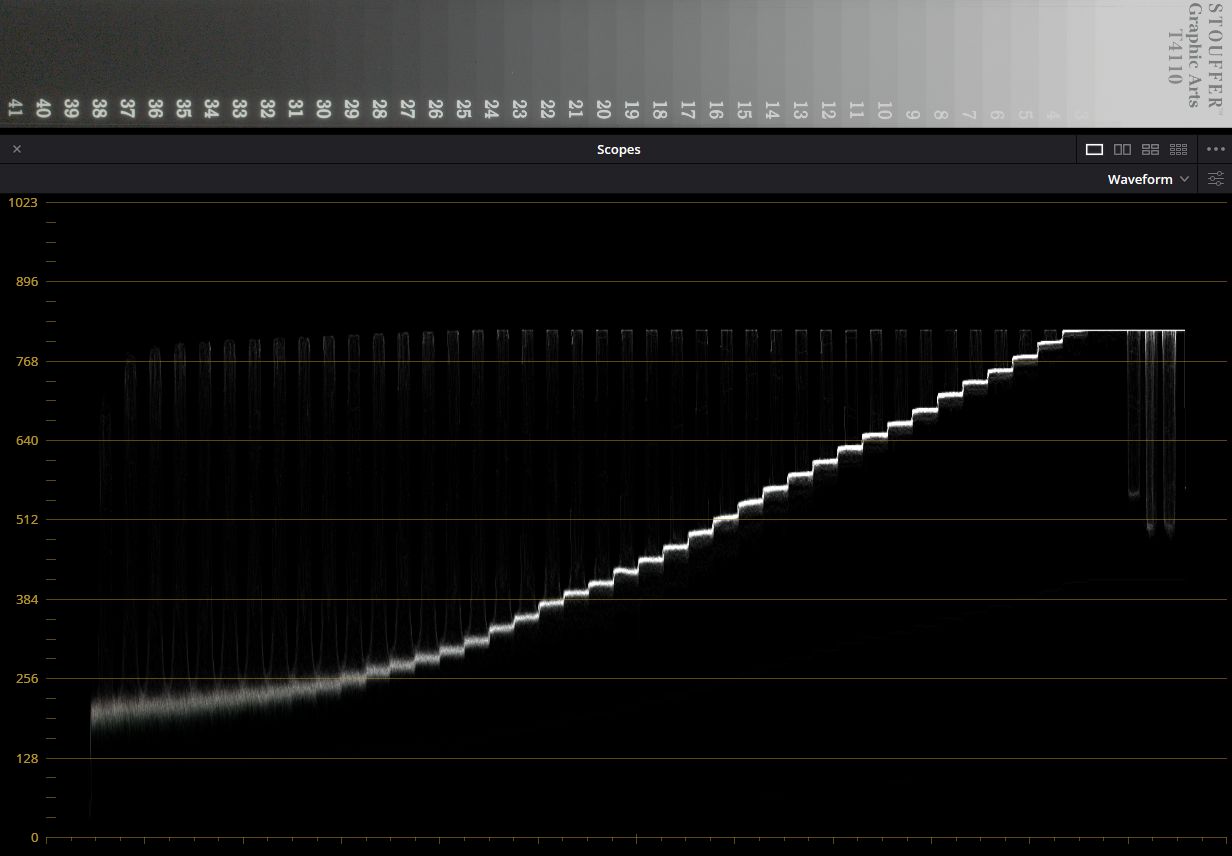The image size is (1232, 856).
Task: Open waveform settings sliders icon
Action: click(1216, 179)
